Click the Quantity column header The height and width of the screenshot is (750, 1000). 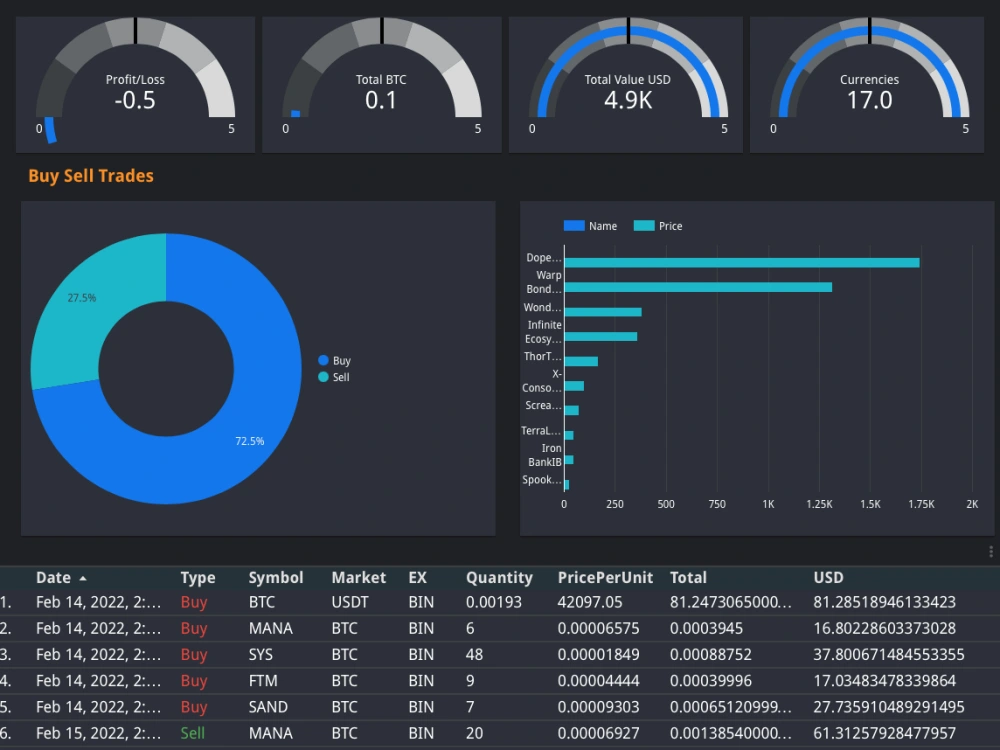click(499, 577)
